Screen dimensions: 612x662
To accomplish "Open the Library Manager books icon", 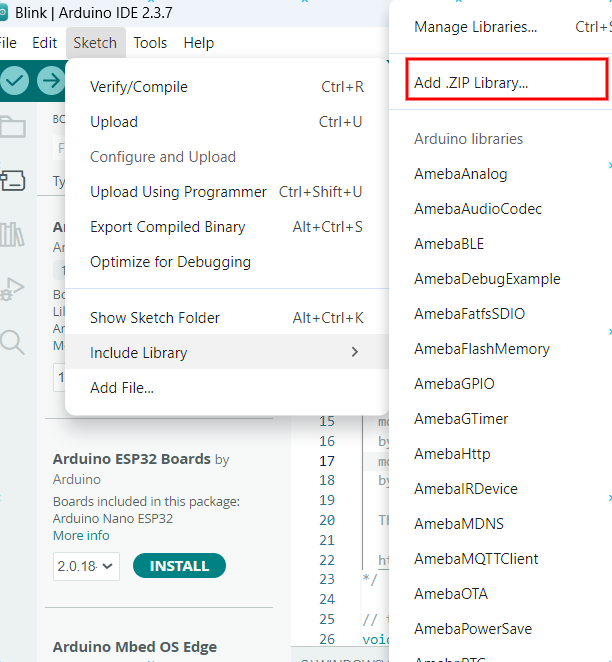I will click(12, 234).
